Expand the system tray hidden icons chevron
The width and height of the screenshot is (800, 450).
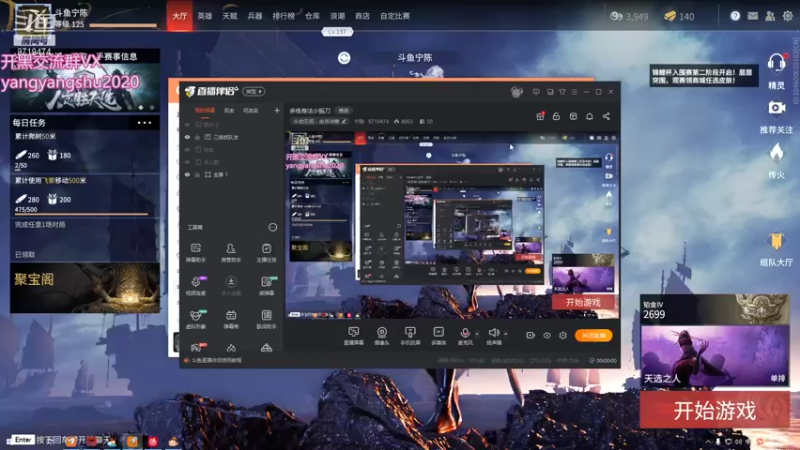coord(708,441)
